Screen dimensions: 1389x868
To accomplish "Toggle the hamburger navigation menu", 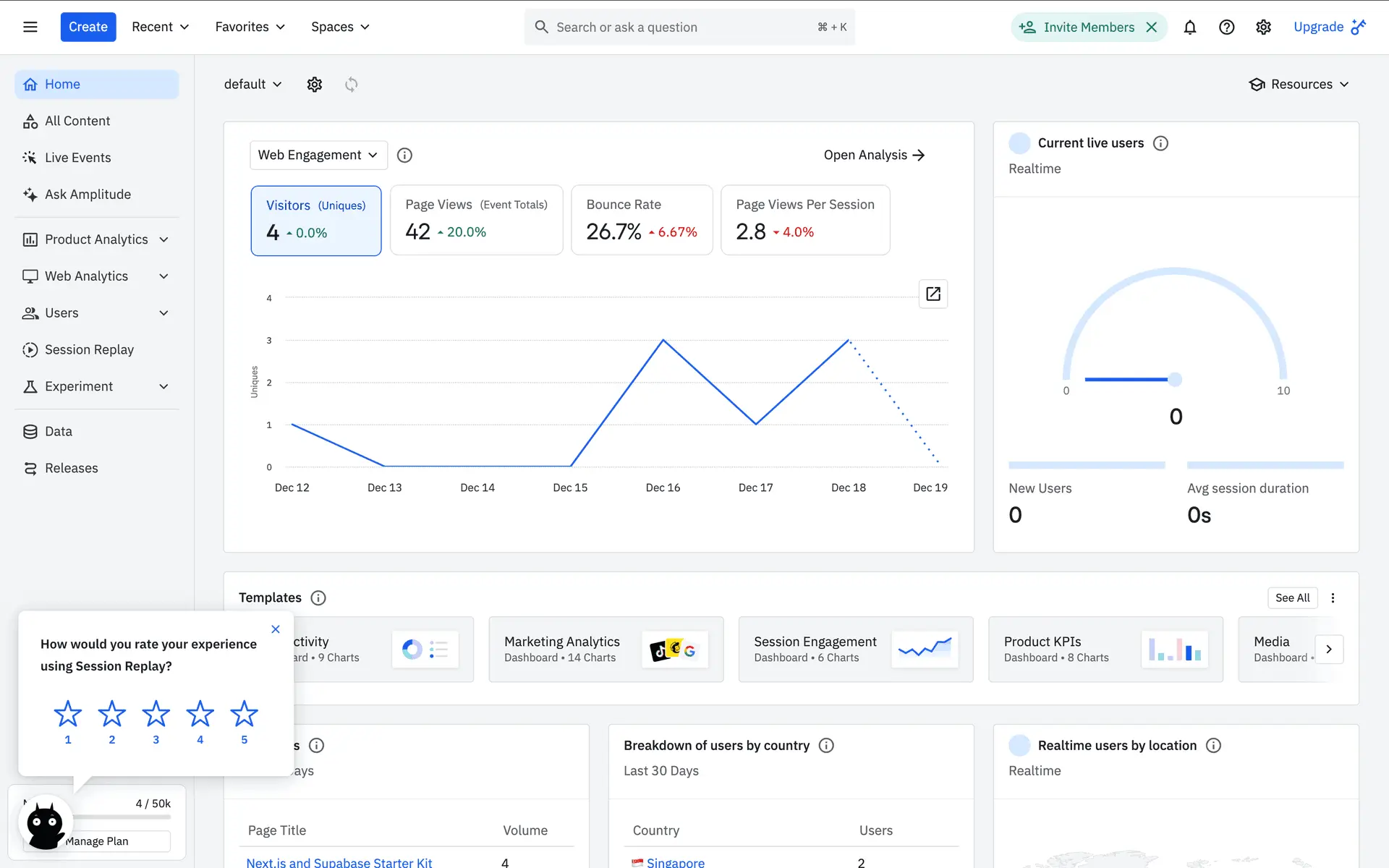I will click(x=30, y=27).
